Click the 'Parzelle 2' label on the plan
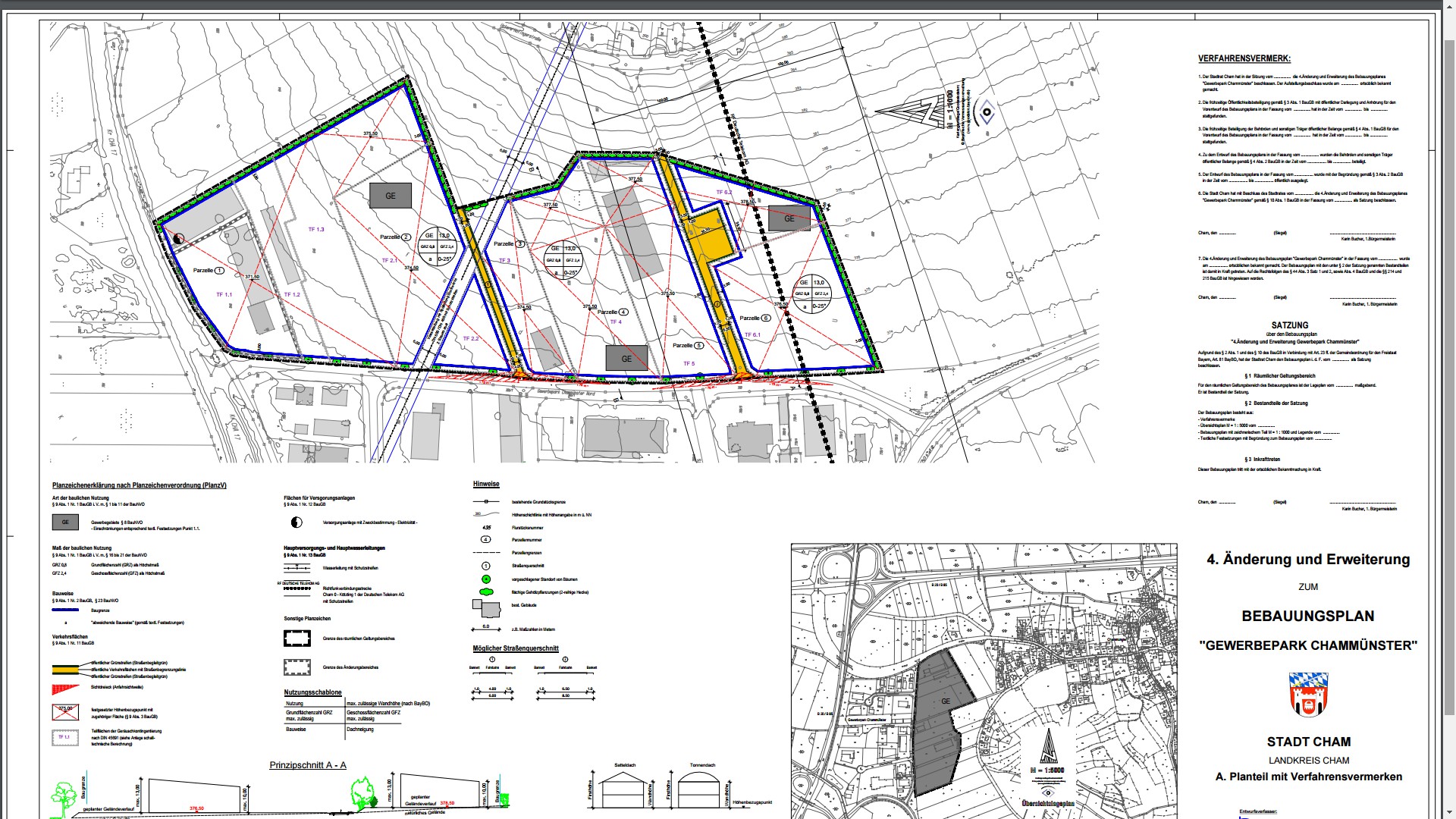 coord(394,237)
